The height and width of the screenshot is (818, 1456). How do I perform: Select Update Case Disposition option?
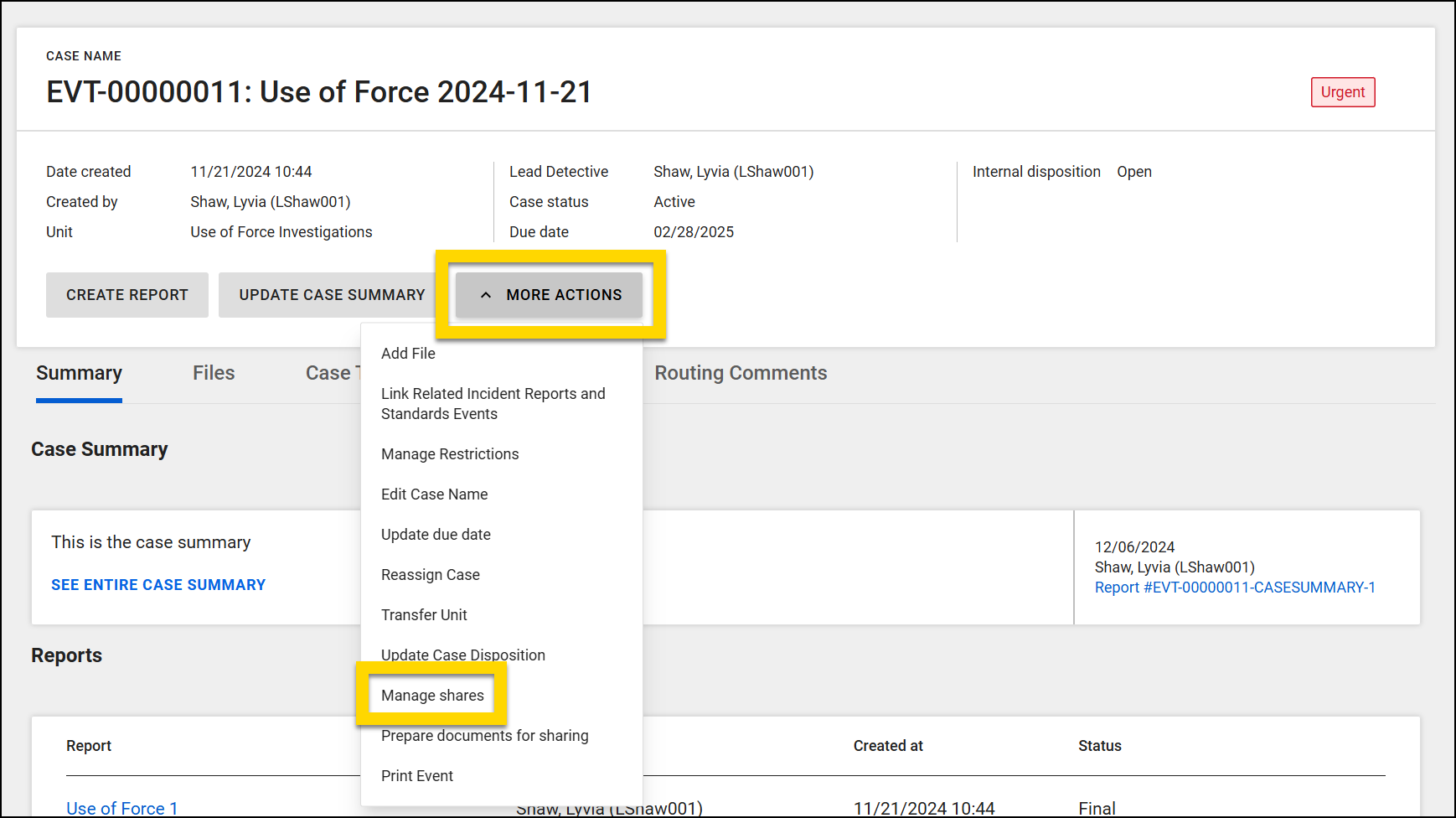click(x=462, y=655)
